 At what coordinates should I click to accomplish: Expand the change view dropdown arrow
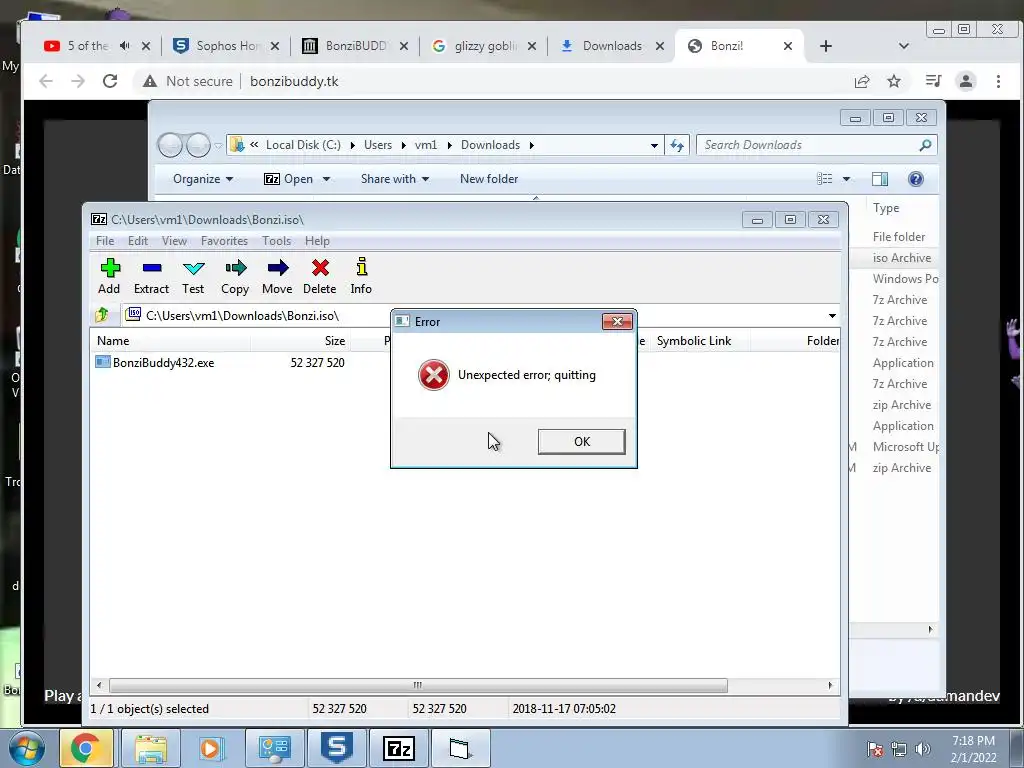point(846,179)
